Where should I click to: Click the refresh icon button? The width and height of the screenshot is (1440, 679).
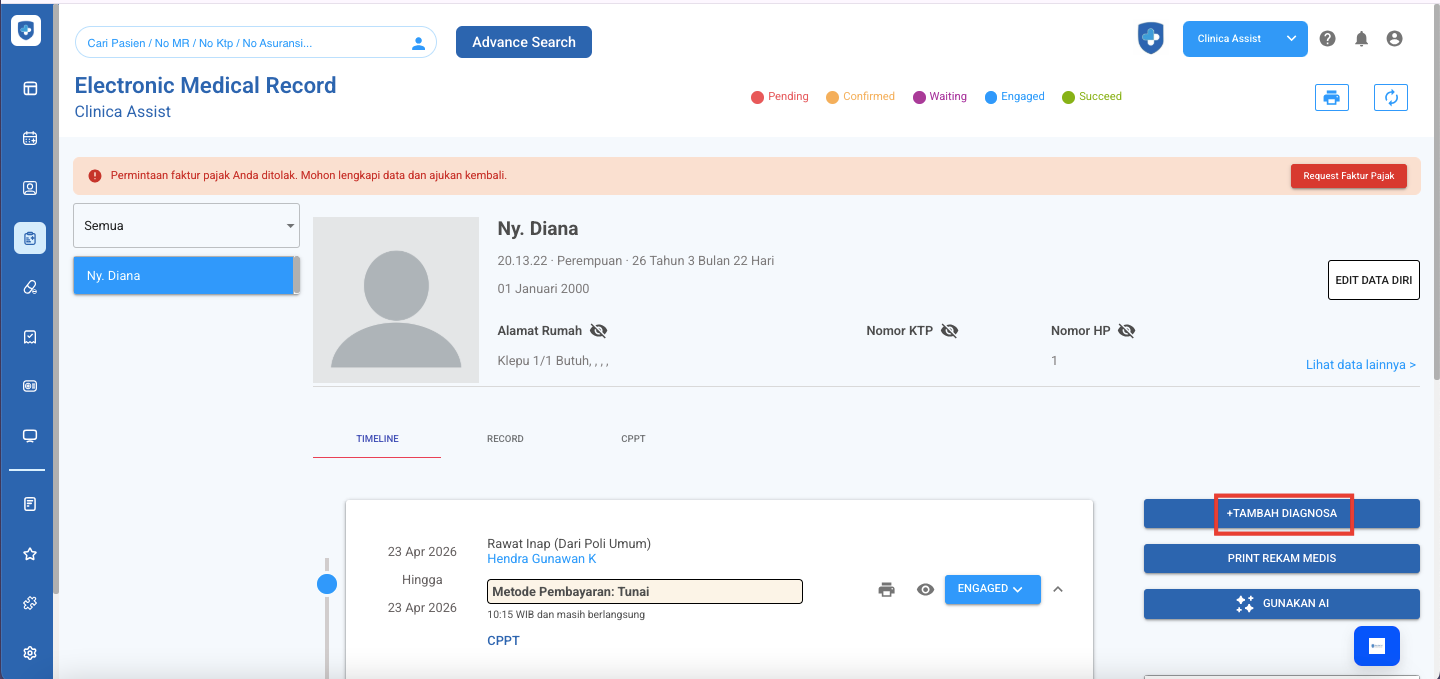point(1390,97)
